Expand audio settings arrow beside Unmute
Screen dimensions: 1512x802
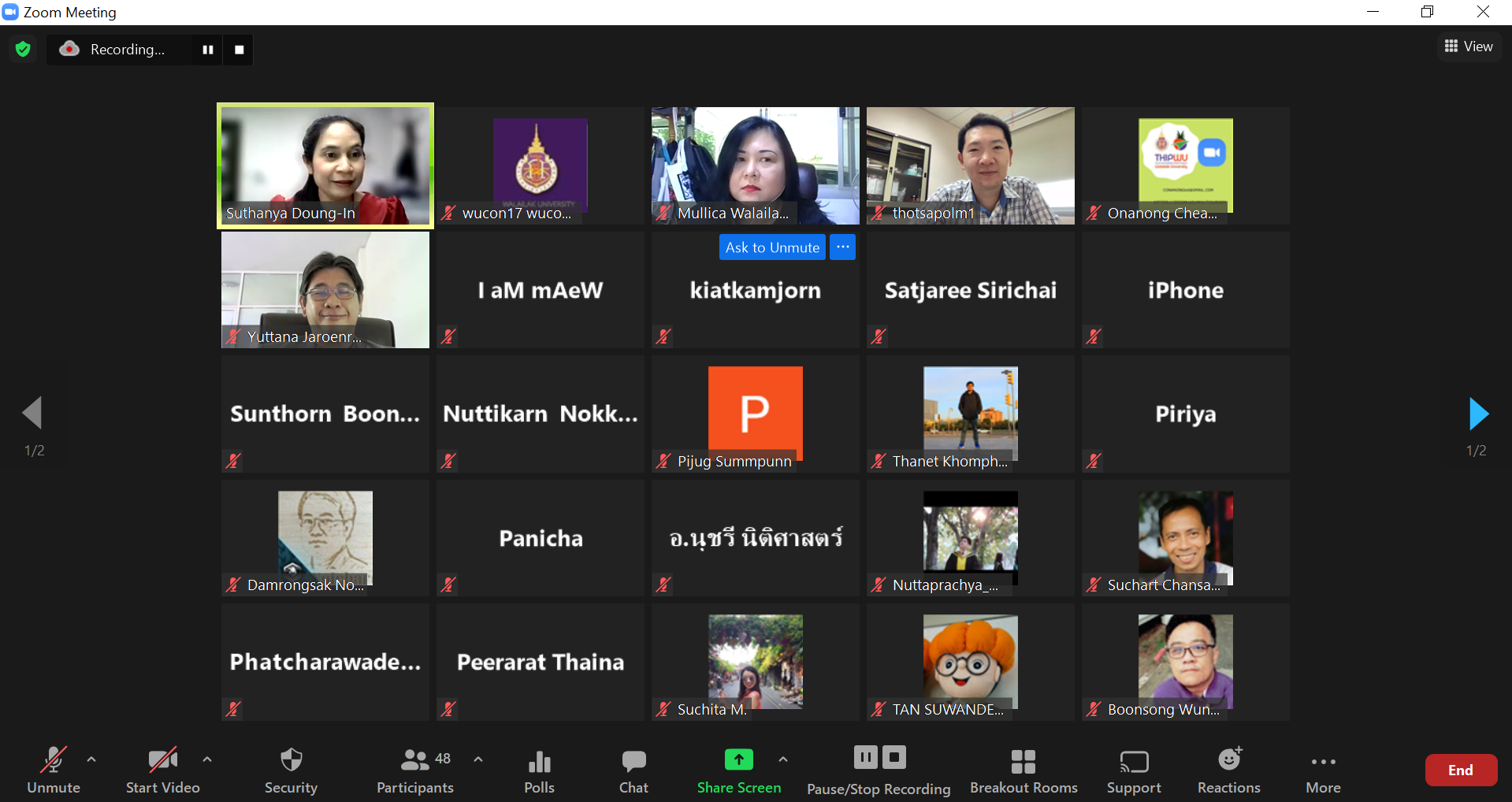(91, 759)
